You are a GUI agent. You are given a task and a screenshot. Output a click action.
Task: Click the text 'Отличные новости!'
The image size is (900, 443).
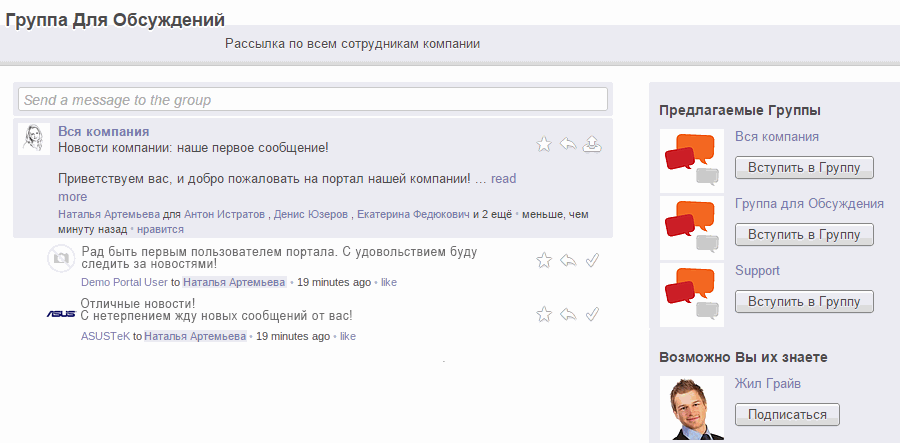click(x=138, y=303)
